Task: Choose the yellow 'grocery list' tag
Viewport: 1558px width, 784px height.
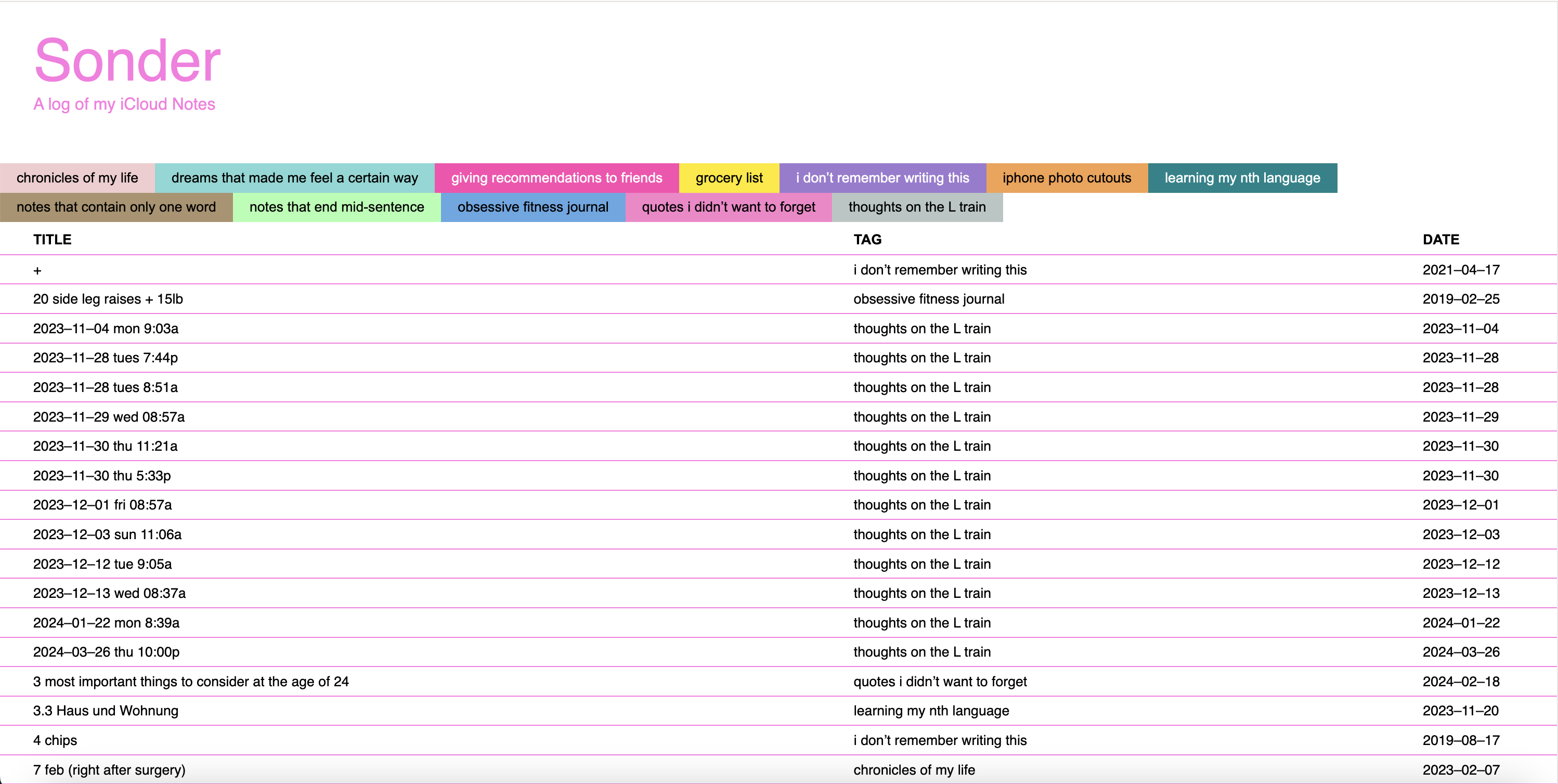Action: click(x=728, y=178)
